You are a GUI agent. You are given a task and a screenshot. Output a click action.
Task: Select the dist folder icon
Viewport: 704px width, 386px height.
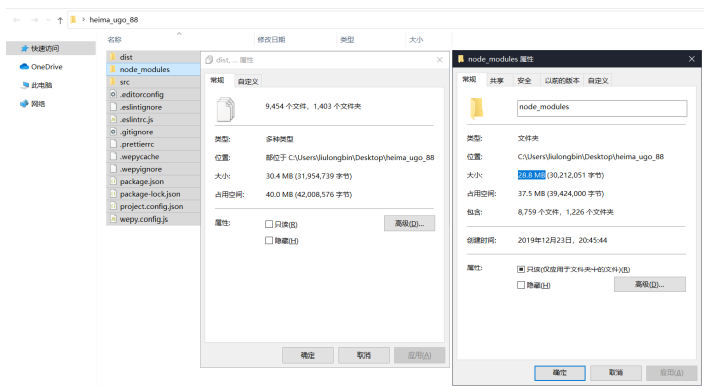[113, 57]
